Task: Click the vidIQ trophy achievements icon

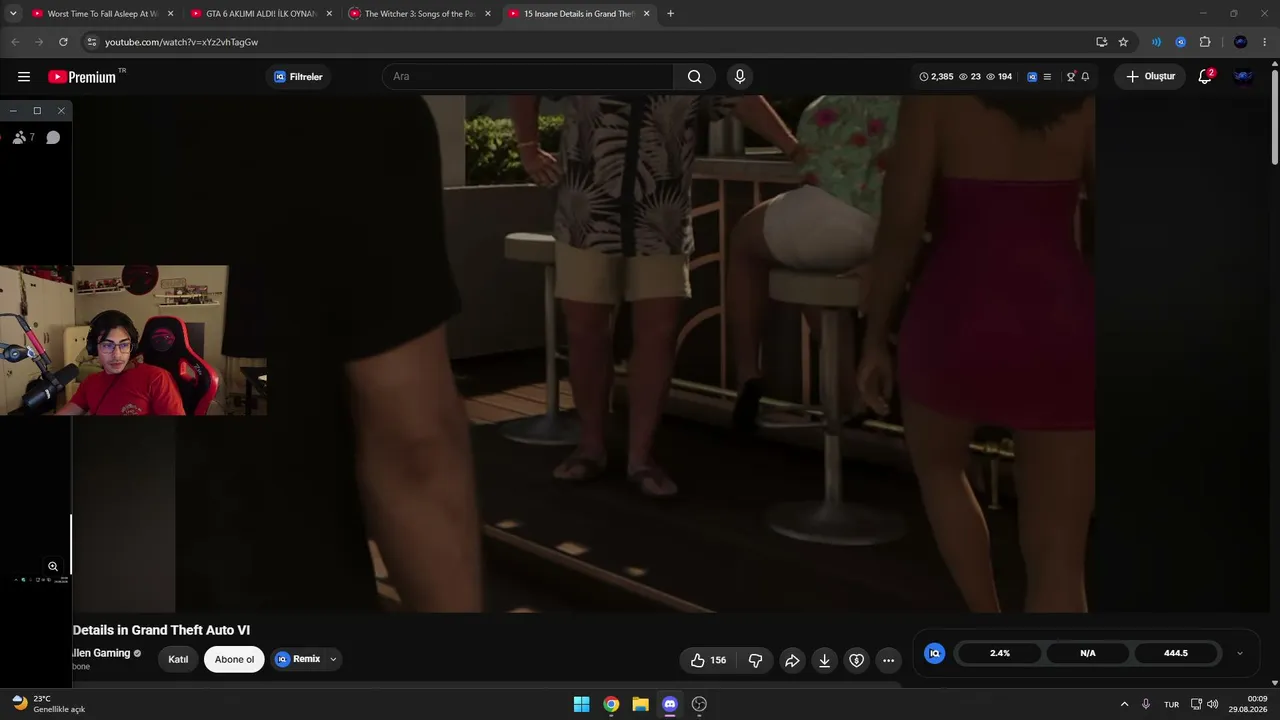Action: tap(1071, 77)
